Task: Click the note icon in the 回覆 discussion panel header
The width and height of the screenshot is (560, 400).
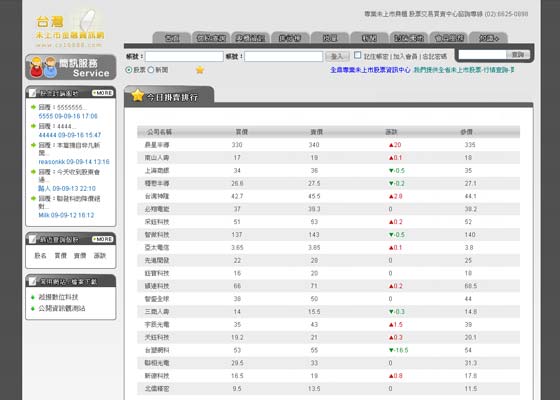Action: (x=33, y=93)
